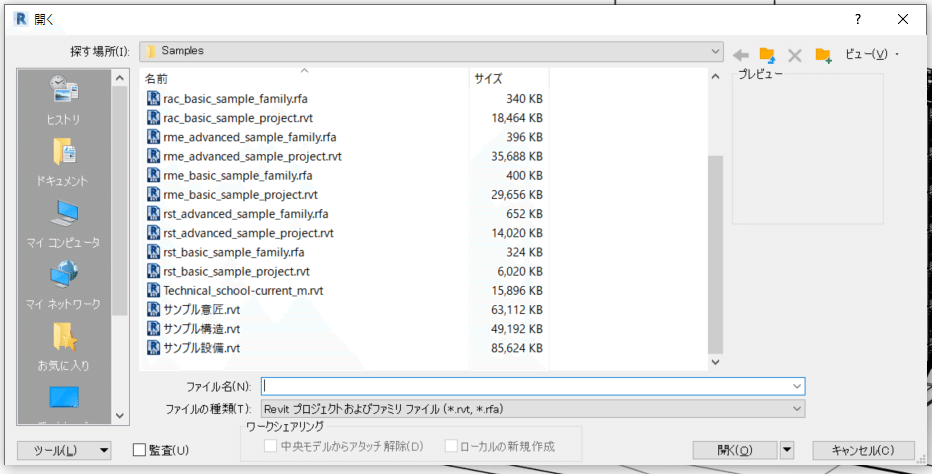Open the お気に入り favorites shortcut
The height and width of the screenshot is (474, 932).
coord(64,347)
